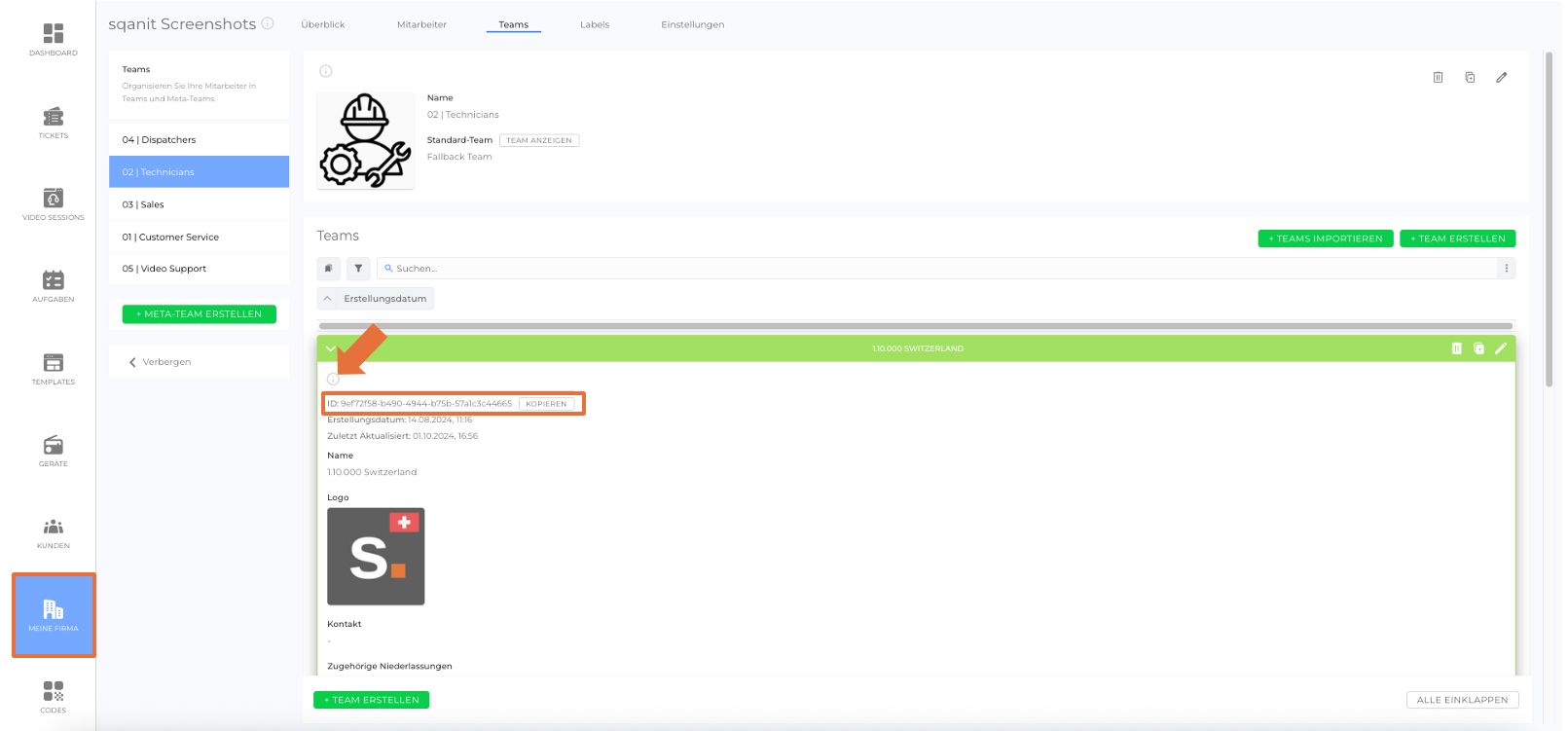Click the Switzerland team logo thumbnail
This screenshot has height=731, width=1568.
[376, 557]
